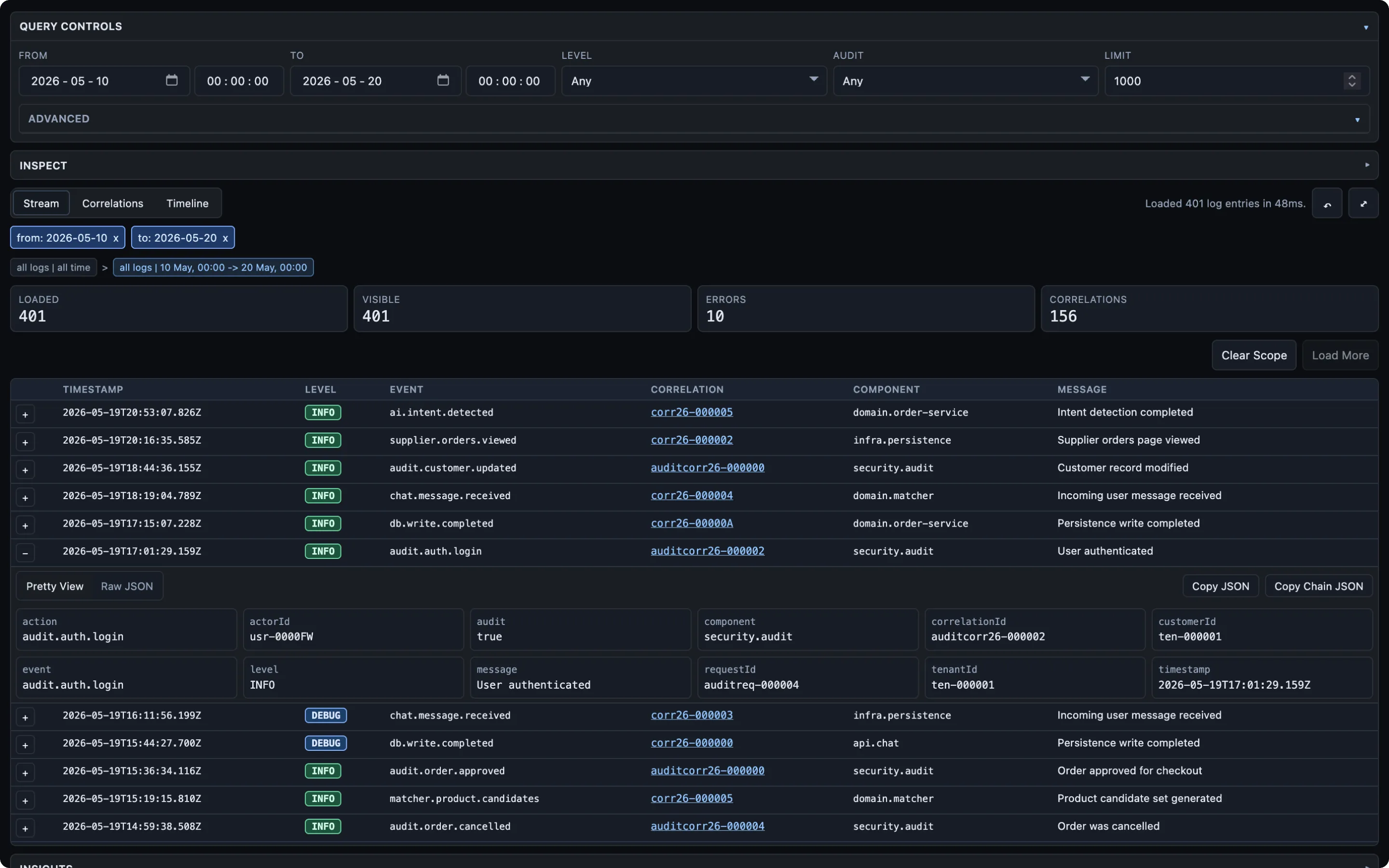Expand the supplier.orders.viewed log row

click(x=25, y=442)
